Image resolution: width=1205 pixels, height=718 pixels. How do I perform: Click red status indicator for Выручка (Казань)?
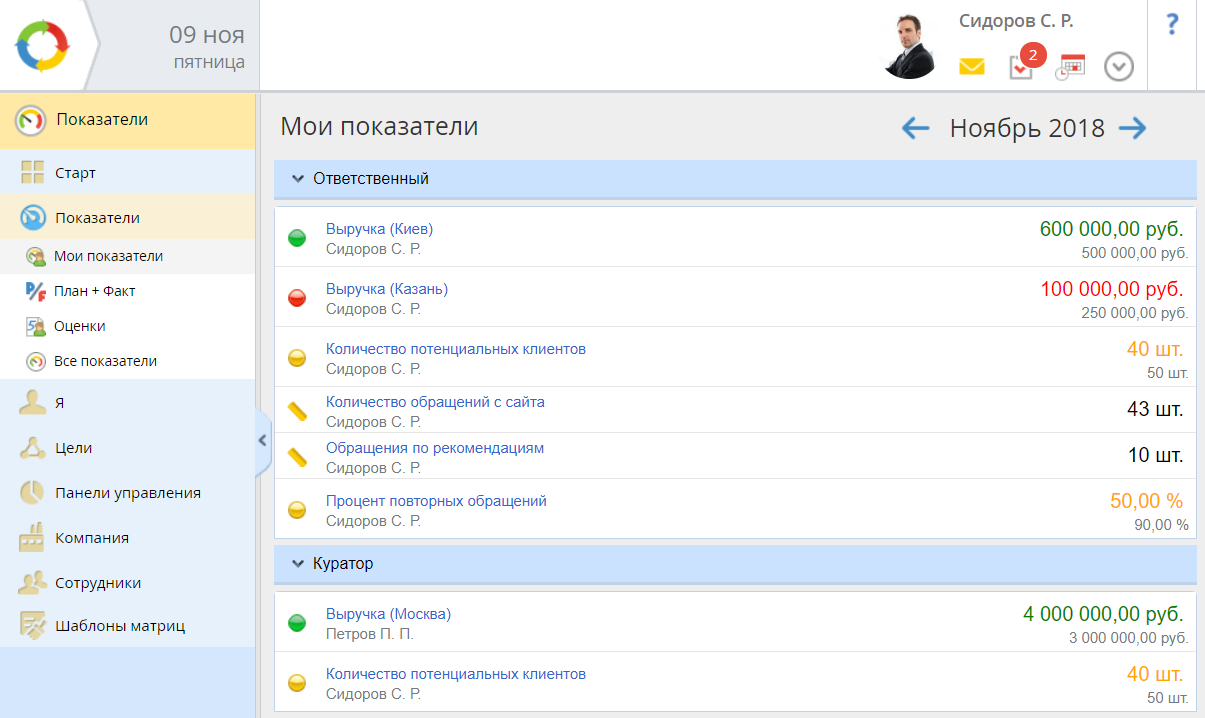[x=297, y=298]
